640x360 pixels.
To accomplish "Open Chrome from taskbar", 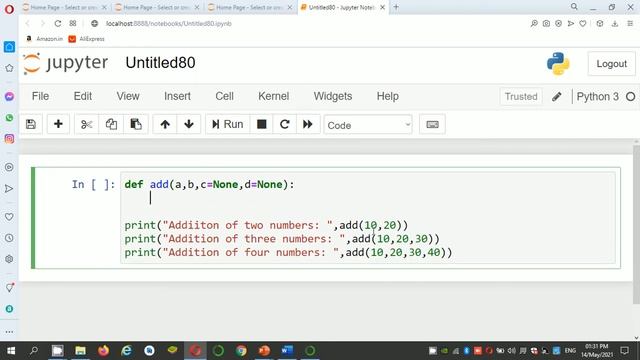I will 241,351.
